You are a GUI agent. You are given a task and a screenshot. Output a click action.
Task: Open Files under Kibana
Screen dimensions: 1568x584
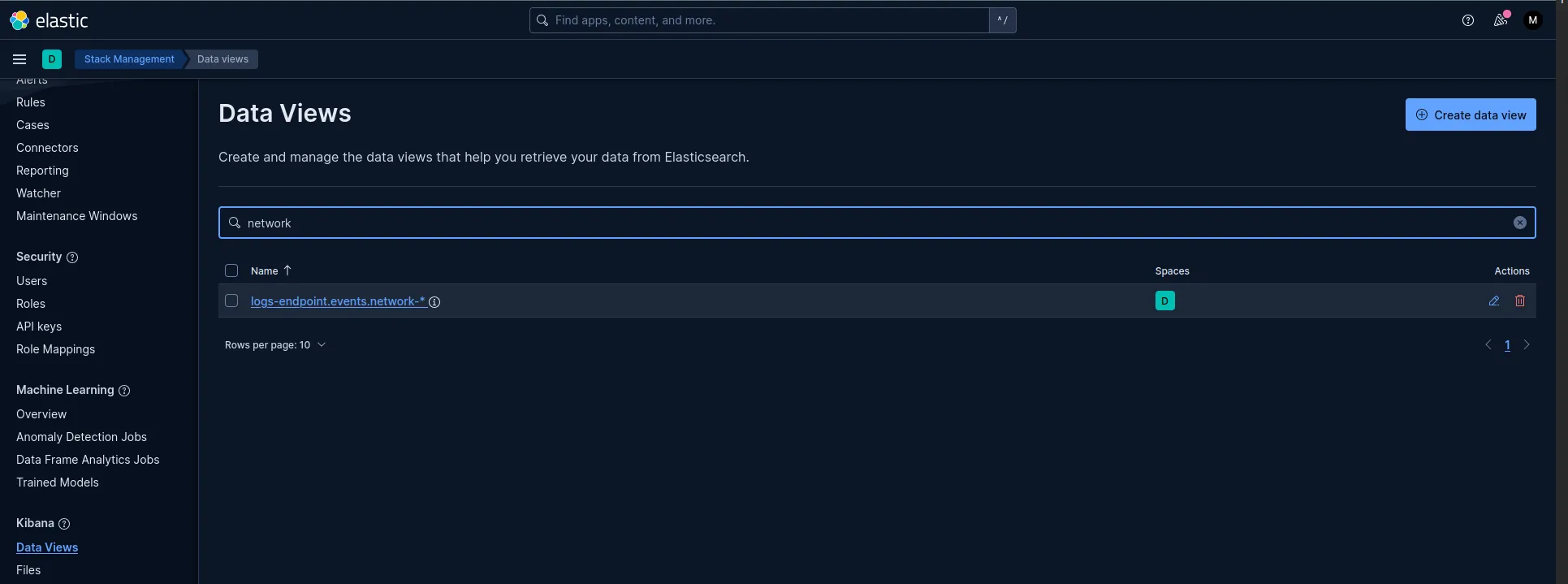tap(28, 570)
